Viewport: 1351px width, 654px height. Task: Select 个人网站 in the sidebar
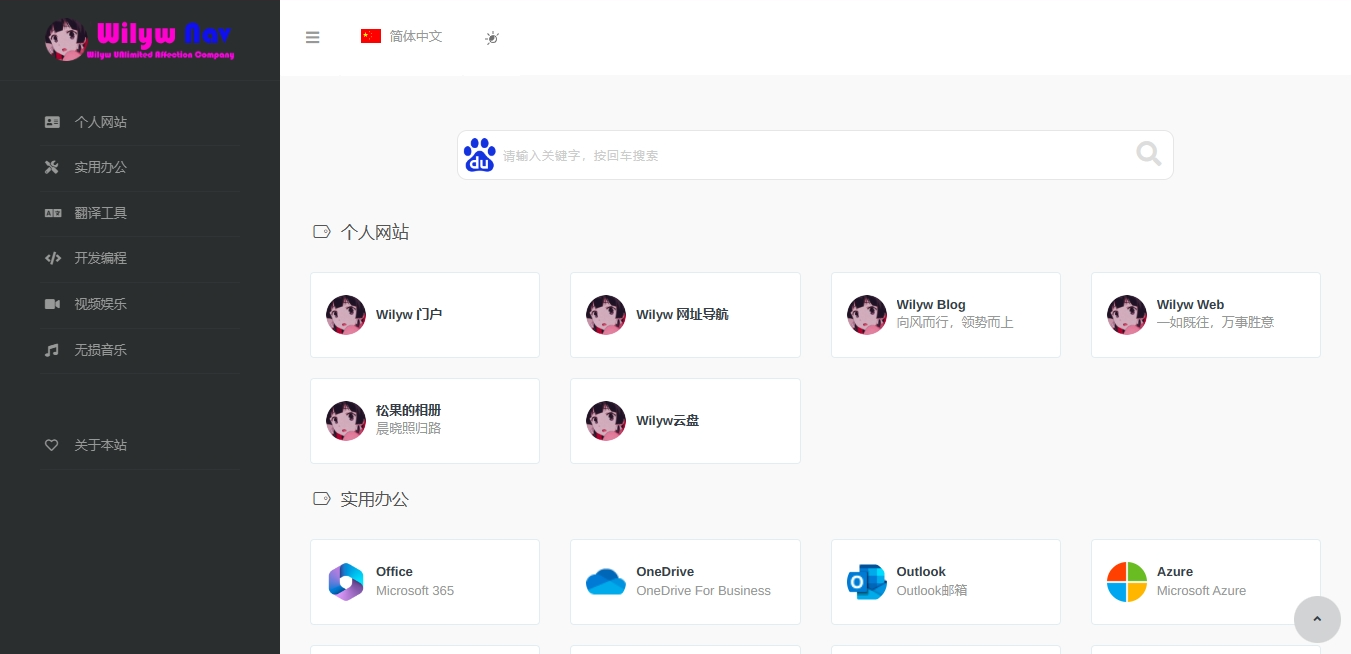100,122
